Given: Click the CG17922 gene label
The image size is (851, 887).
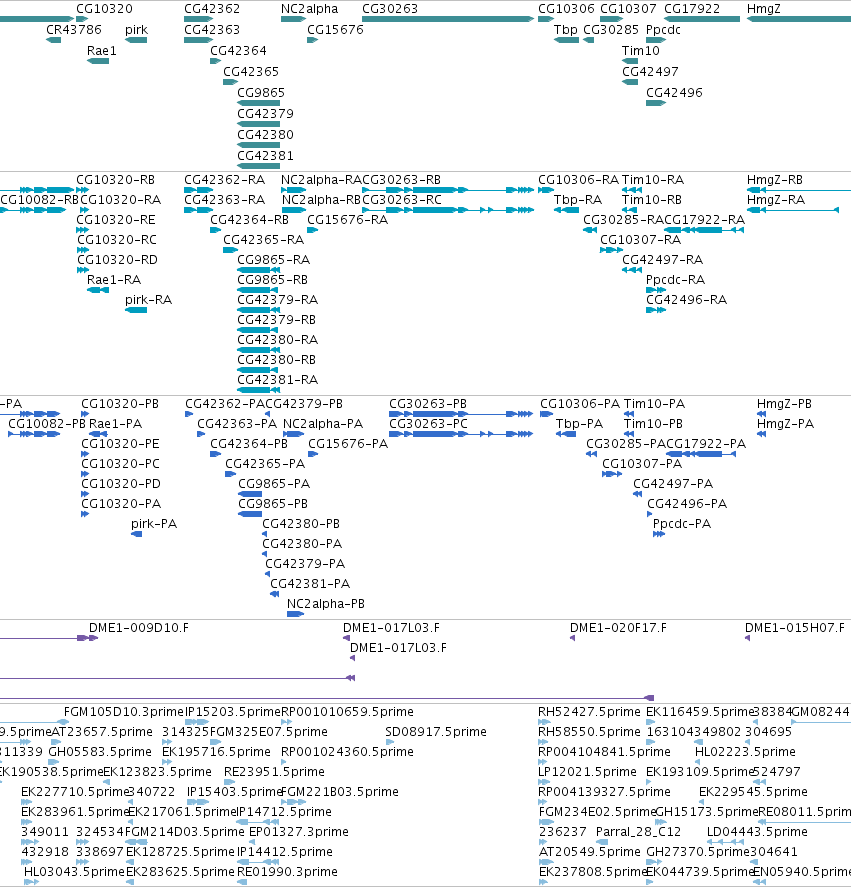Looking at the screenshot, I should pos(692,8).
